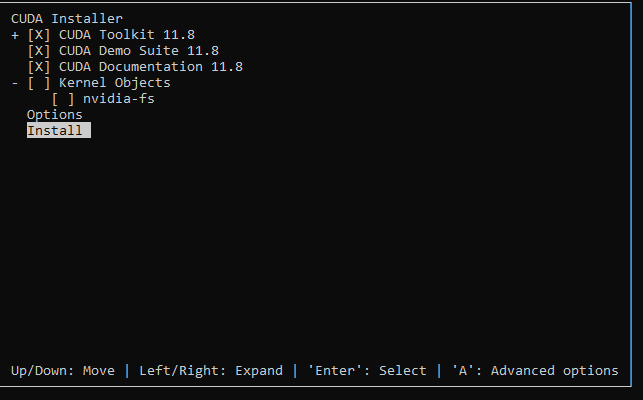
Task: Uncheck the CUDA Demo Suite 11.8 checkbox
Action: (x=39, y=51)
